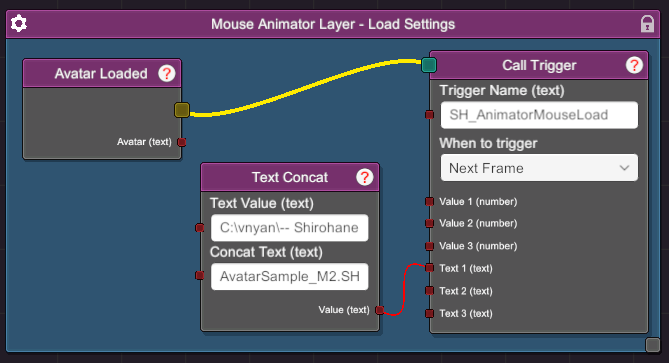Click the When to trigger label
Image resolution: width=669 pixels, height=363 pixels.
coord(489,143)
